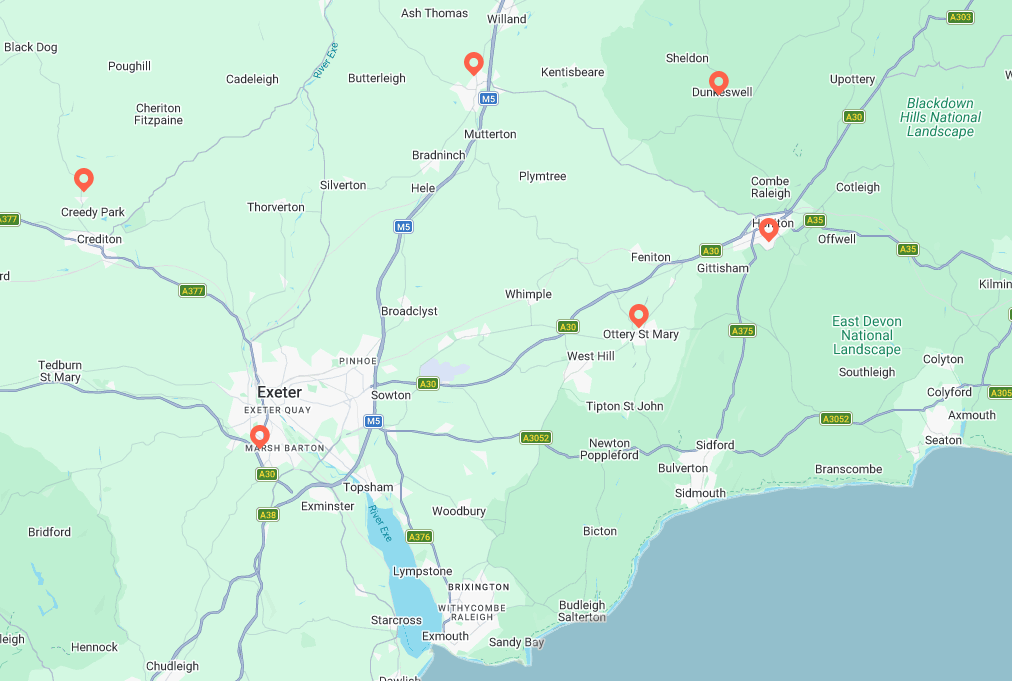Open the pin on Dunkeswell
The width and height of the screenshot is (1012, 681).
coord(718,83)
